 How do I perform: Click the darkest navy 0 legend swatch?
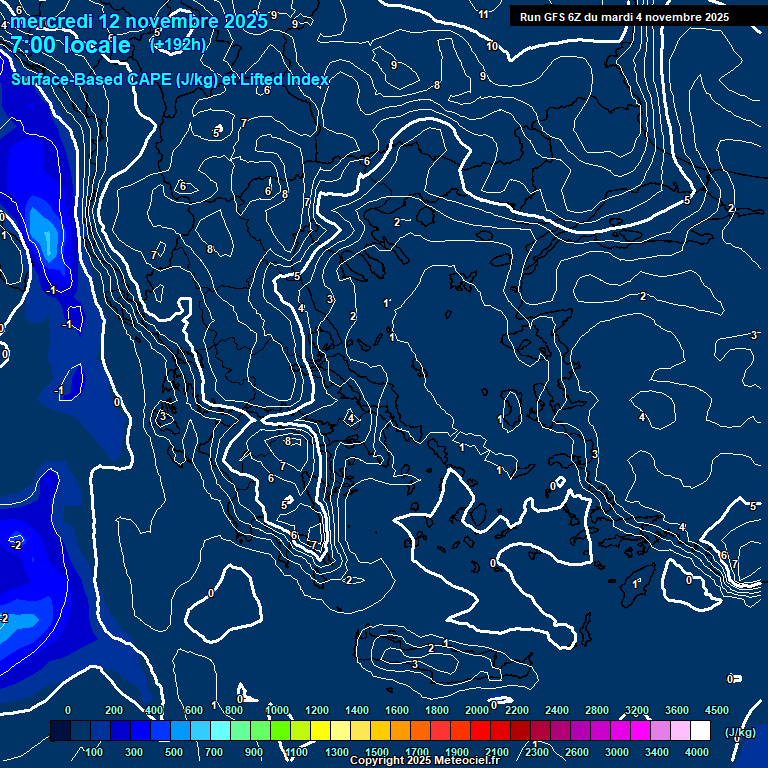click(x=60, y=732)
